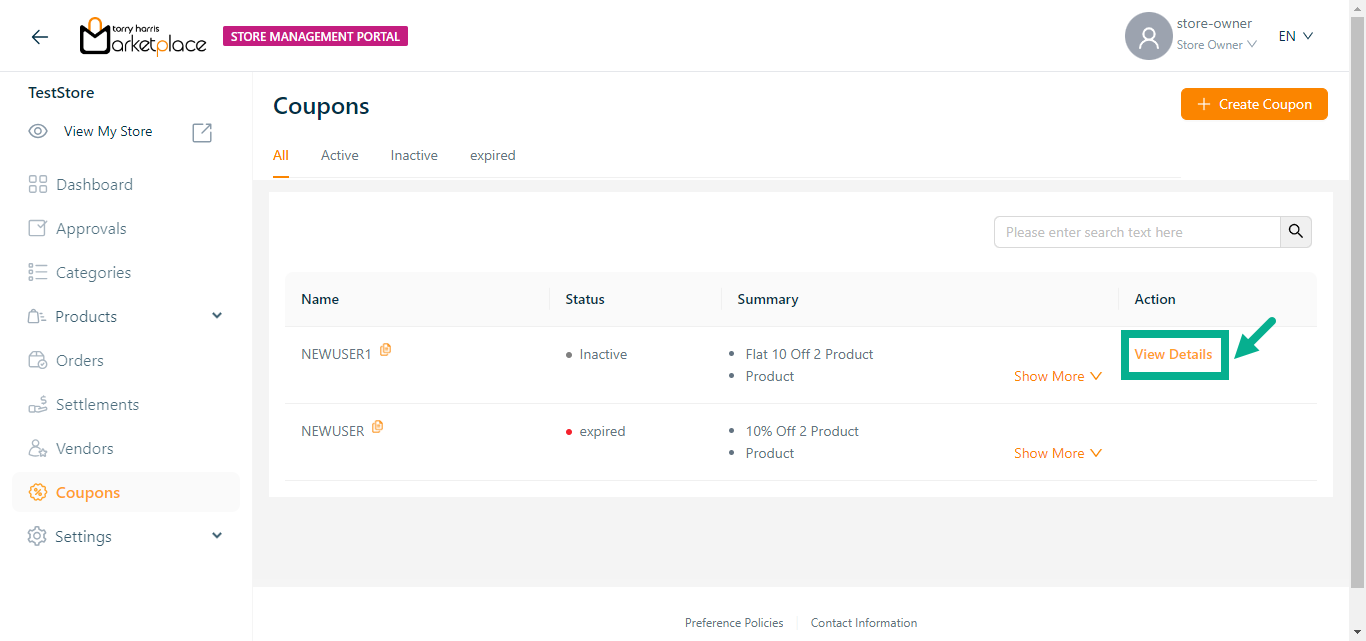Click into the coupon search text field

coord(1137,232)
